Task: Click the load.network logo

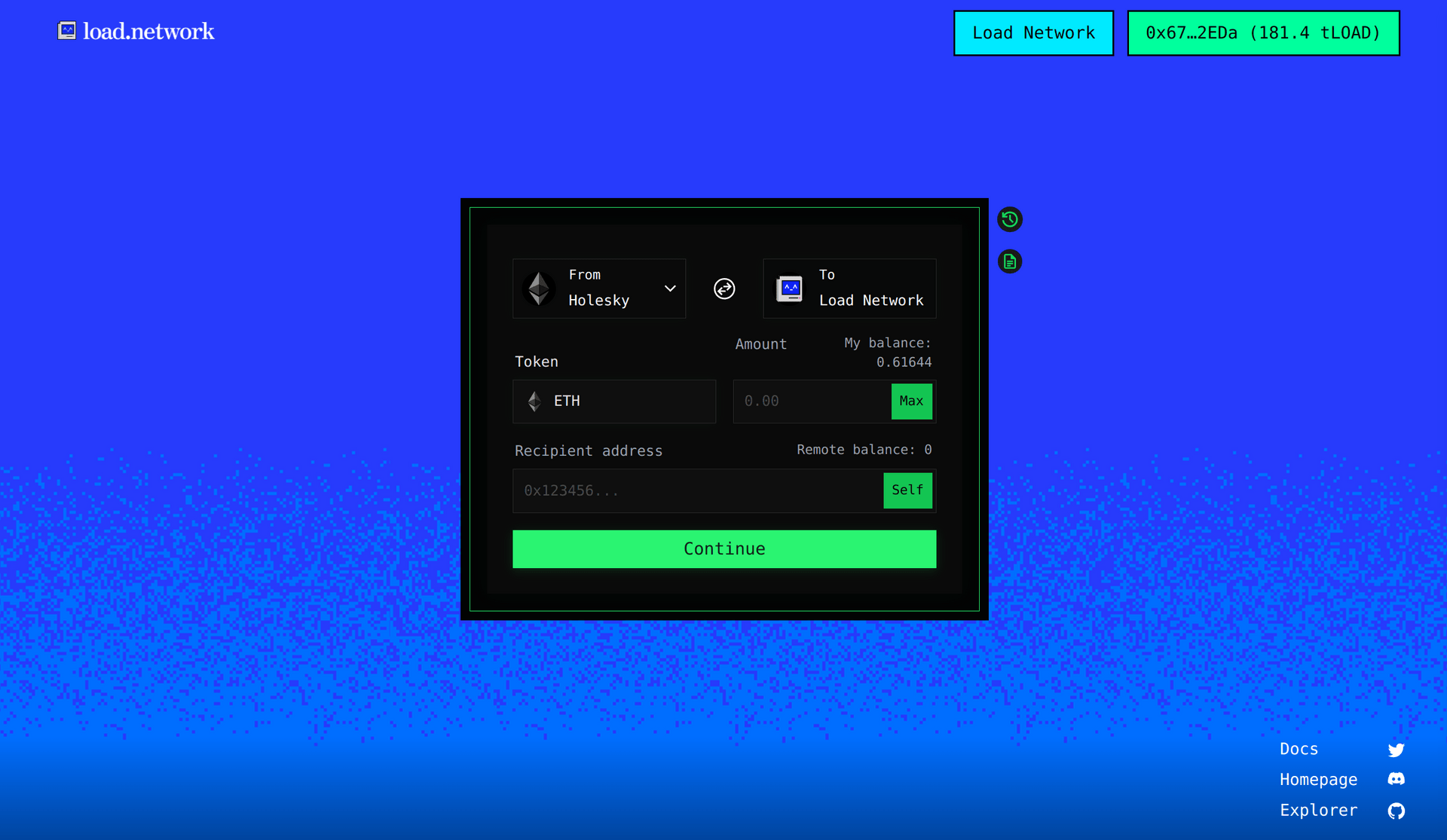Action: [136, 31]
